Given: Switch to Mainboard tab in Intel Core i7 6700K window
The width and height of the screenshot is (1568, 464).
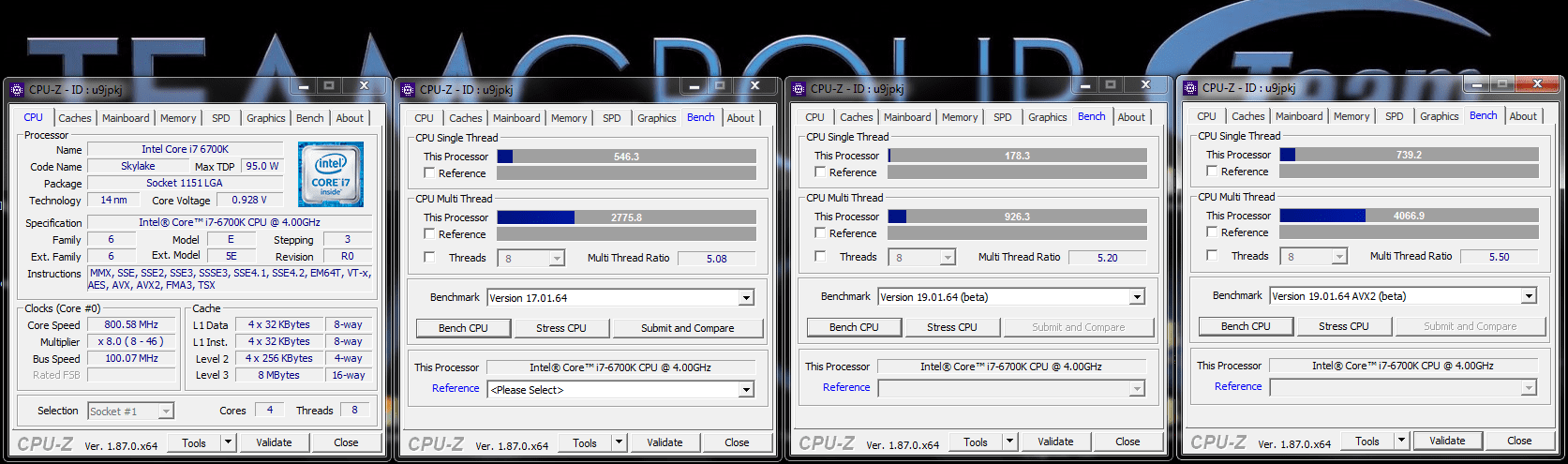Looking at the screenshot, I should pos(126,118).
